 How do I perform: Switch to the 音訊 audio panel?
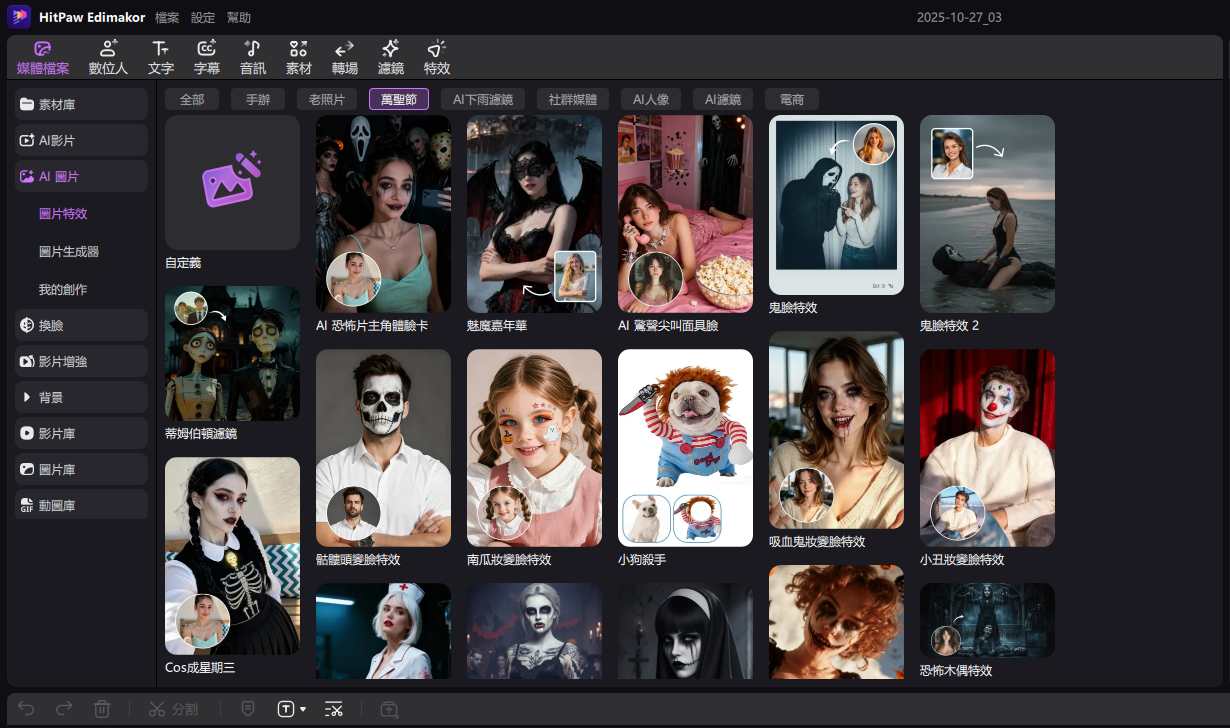(x=253, y=58)
